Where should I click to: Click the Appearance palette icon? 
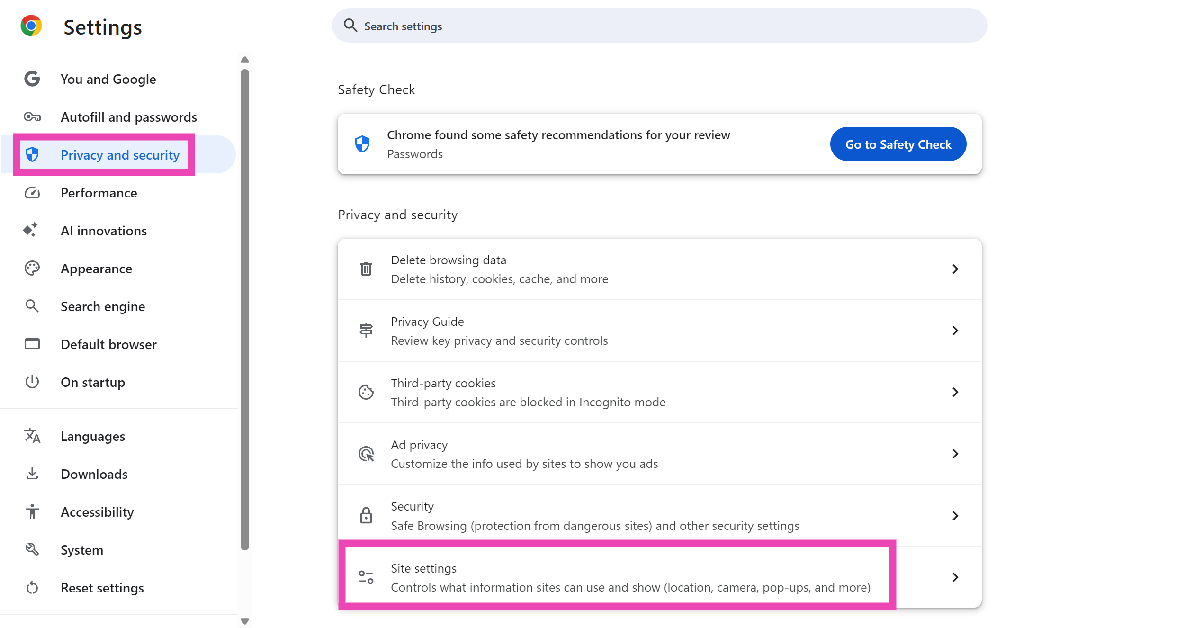(32, 269)
